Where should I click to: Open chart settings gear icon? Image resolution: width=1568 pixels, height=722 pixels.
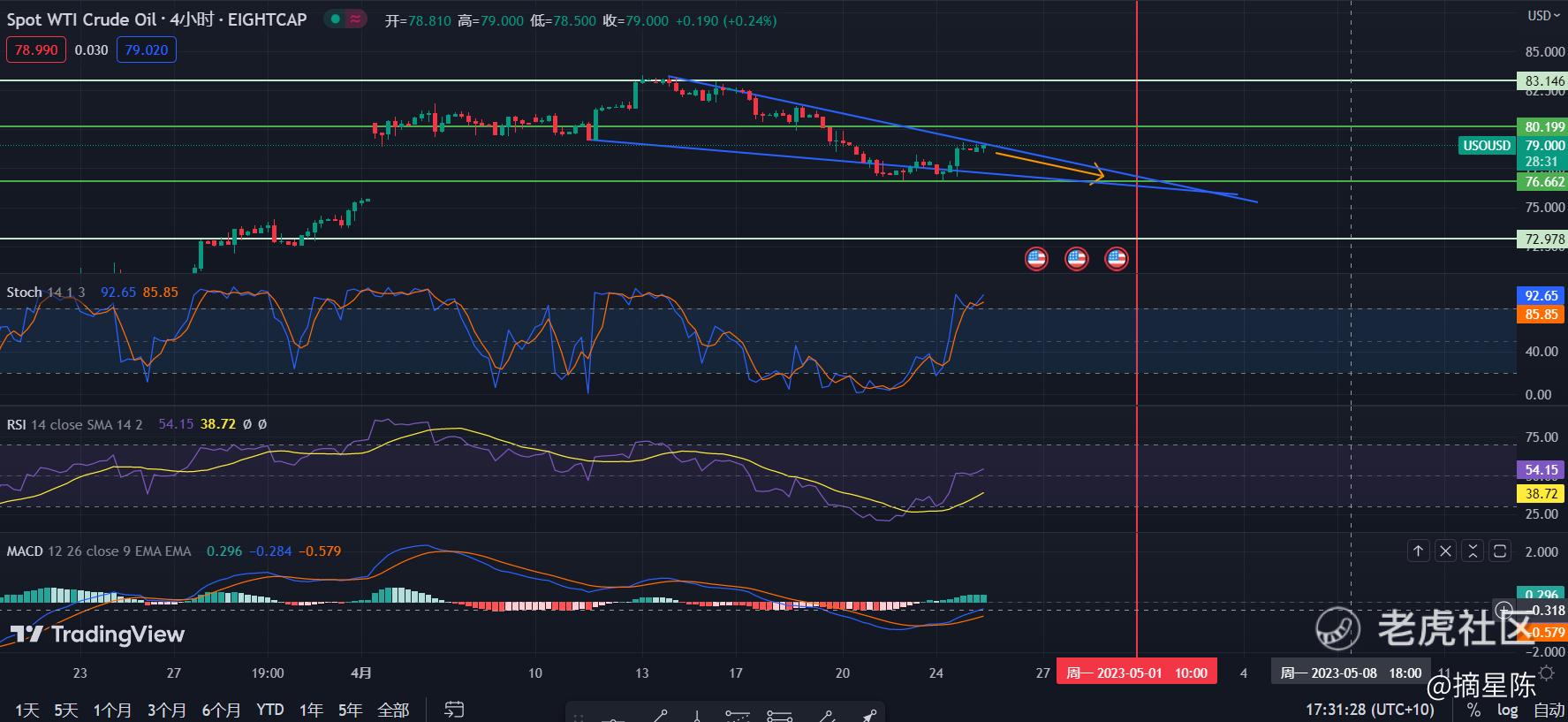1546,673
